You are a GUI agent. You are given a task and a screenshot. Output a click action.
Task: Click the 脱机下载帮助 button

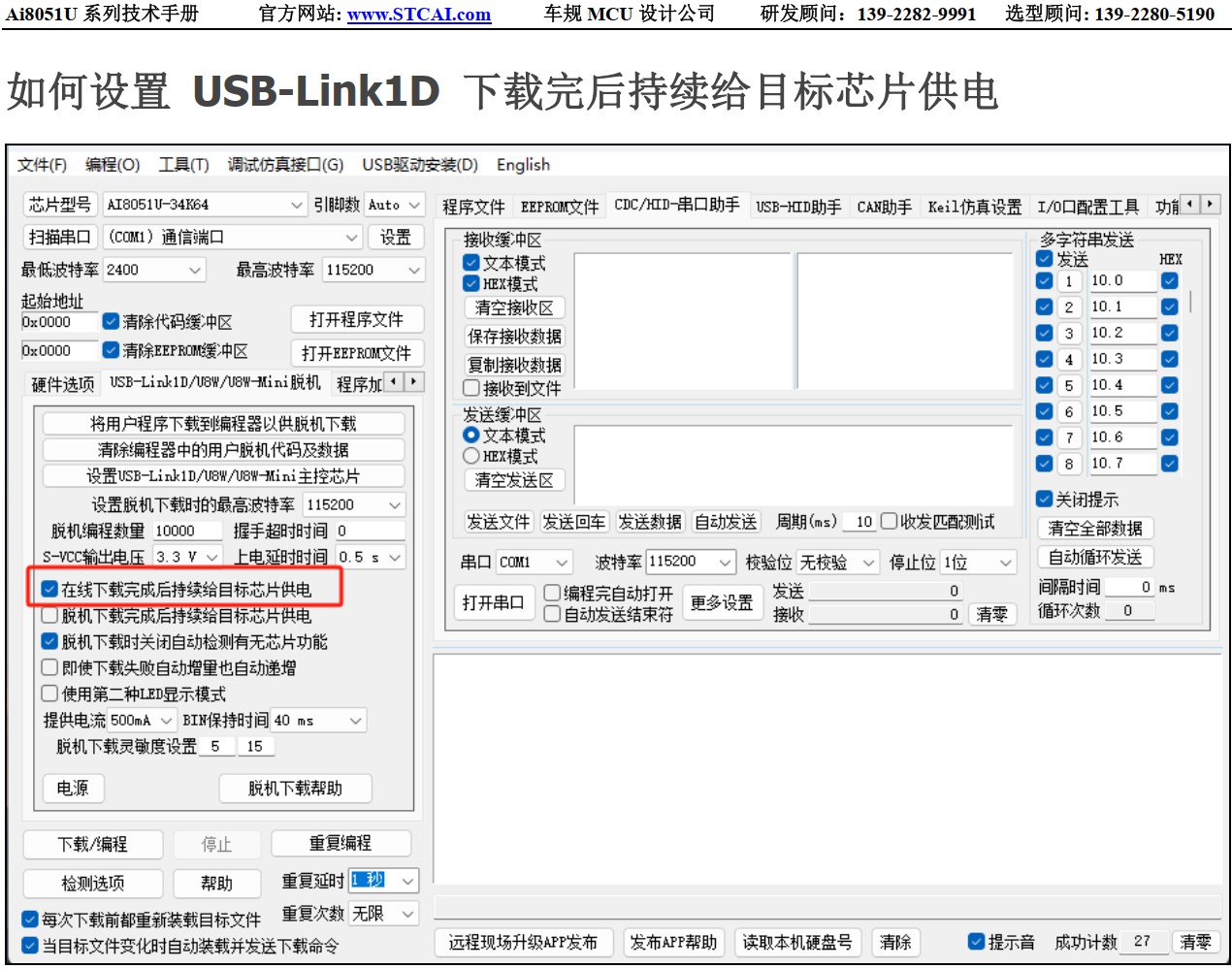tap(295, 788)
